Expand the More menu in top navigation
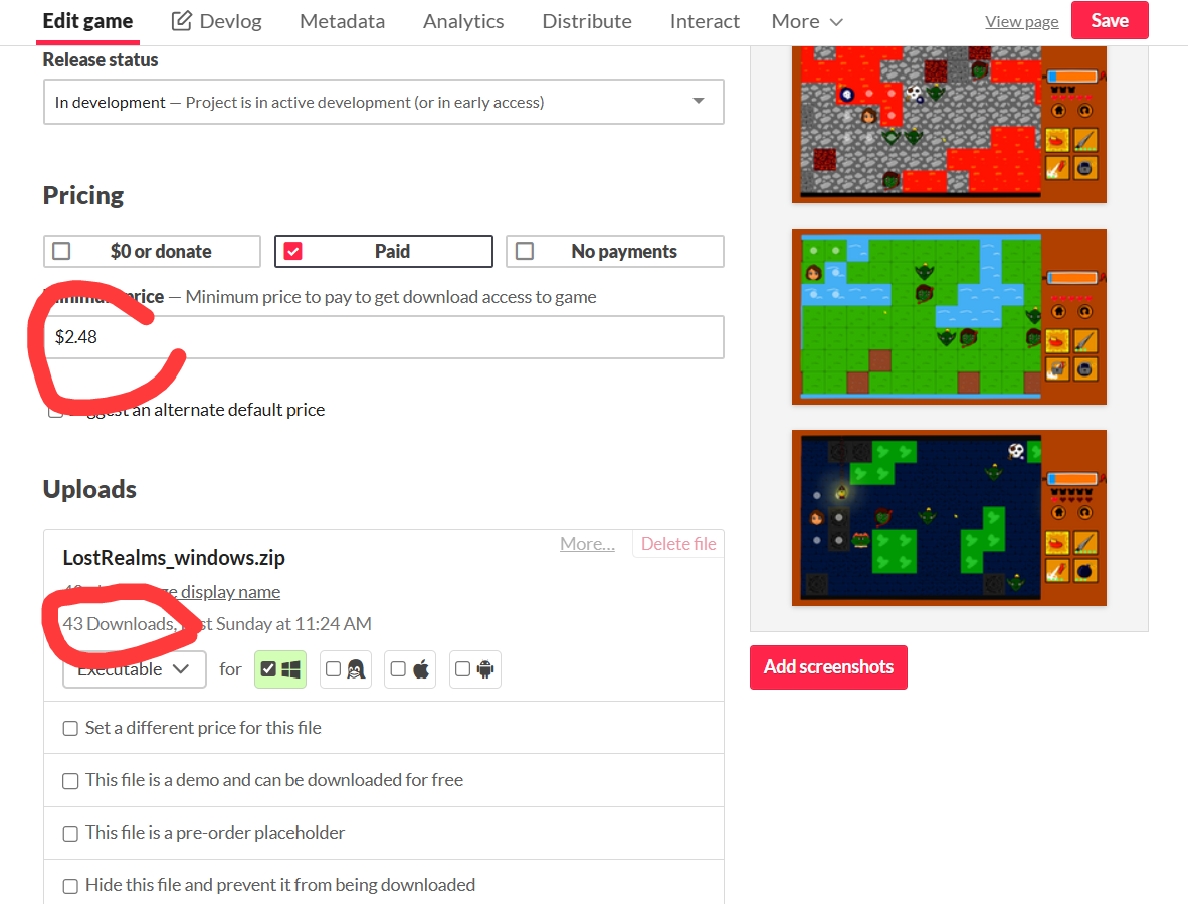 (x=806, y=21)
